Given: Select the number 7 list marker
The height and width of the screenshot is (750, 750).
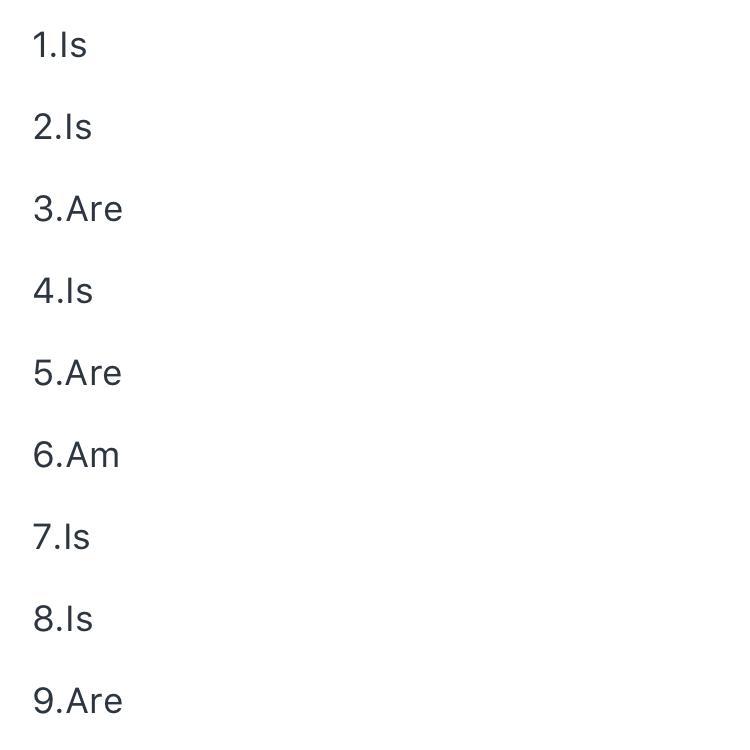Looking at the screenshot, I should coord(45,537).
